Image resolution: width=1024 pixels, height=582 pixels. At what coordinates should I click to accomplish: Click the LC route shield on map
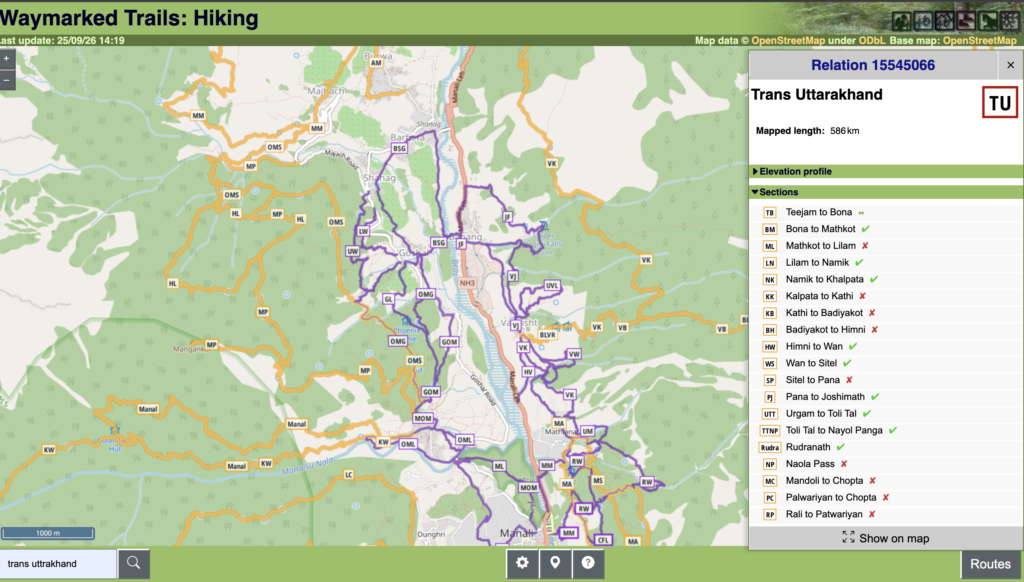point(349,475)
